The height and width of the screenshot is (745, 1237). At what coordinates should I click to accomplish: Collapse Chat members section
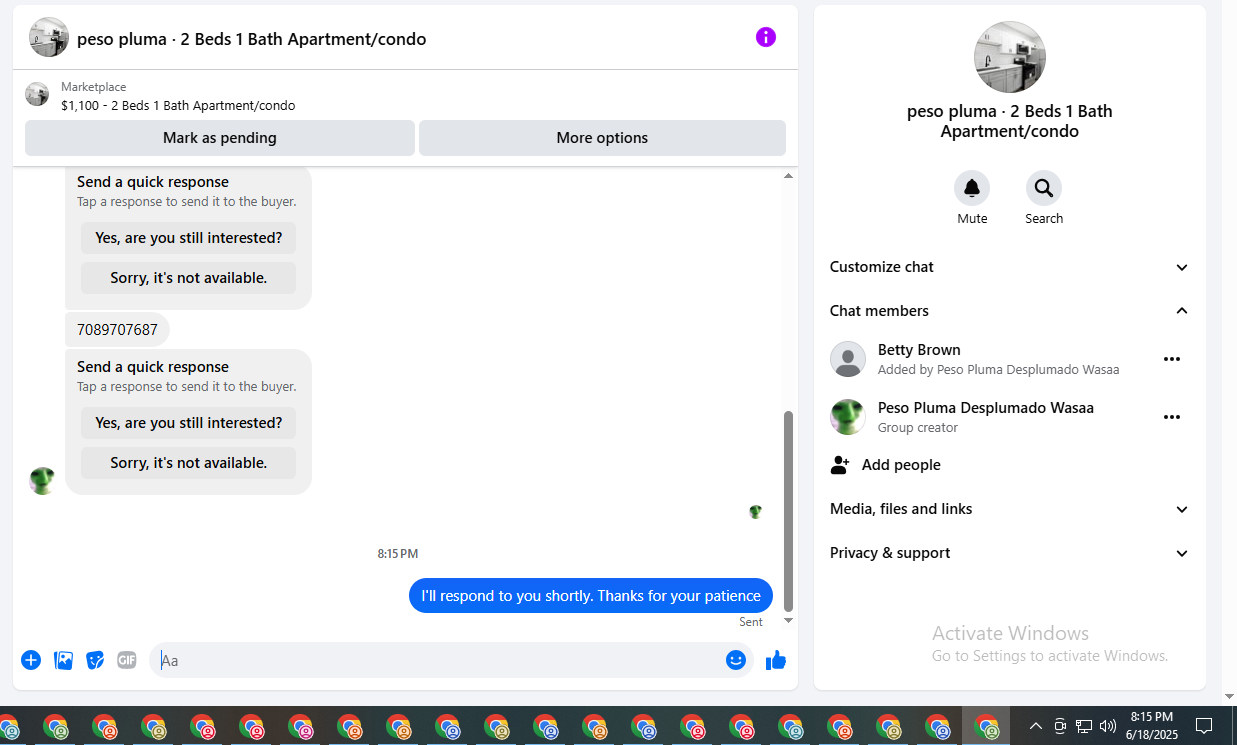click(x=1010, y=311)
